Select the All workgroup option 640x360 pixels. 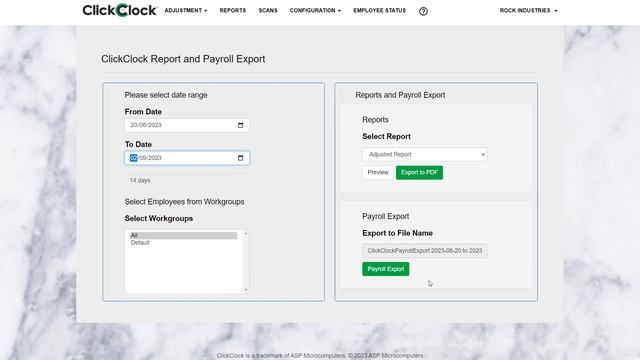183,236
